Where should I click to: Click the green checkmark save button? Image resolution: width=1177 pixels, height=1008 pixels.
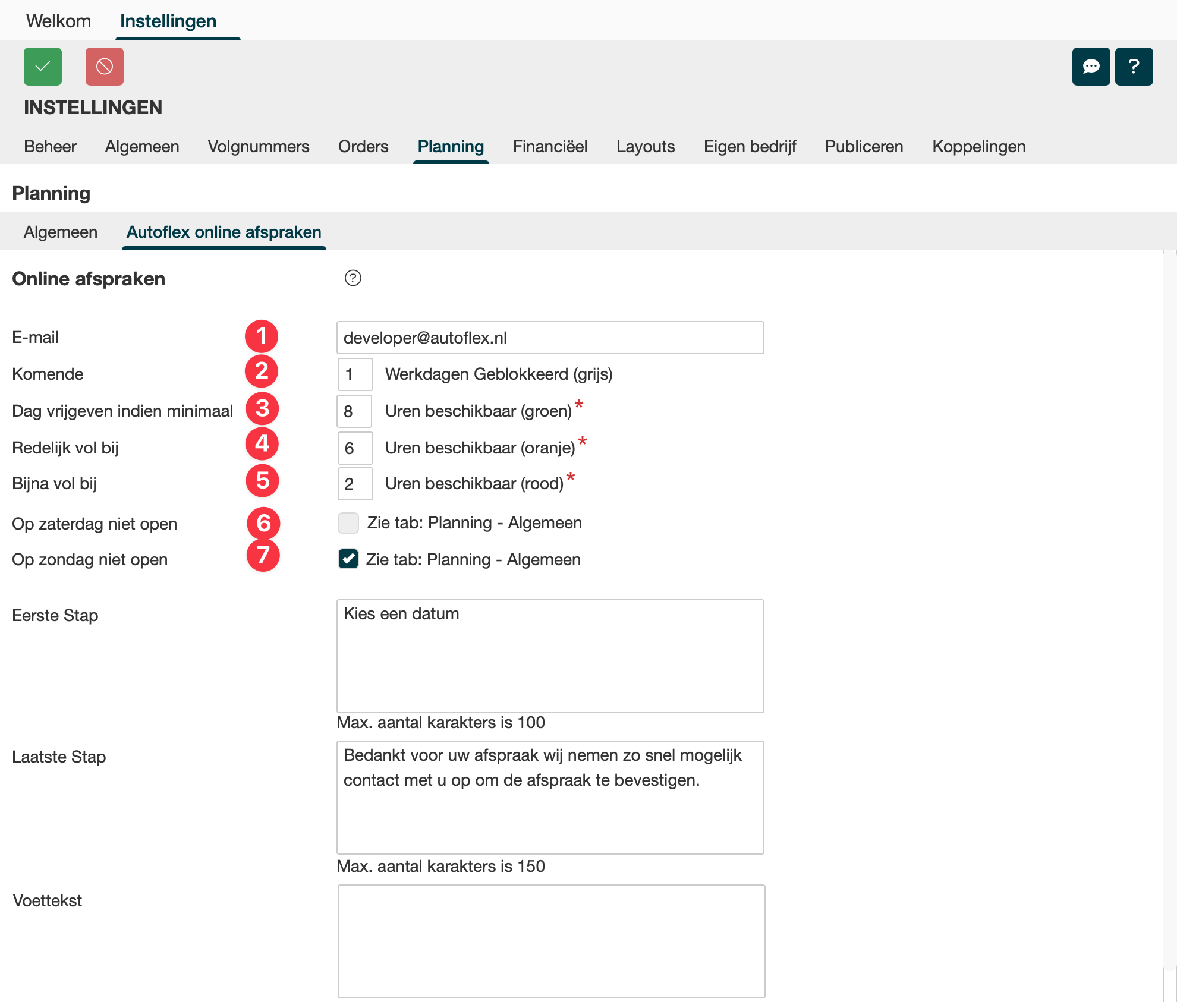(x=43, y=67)
